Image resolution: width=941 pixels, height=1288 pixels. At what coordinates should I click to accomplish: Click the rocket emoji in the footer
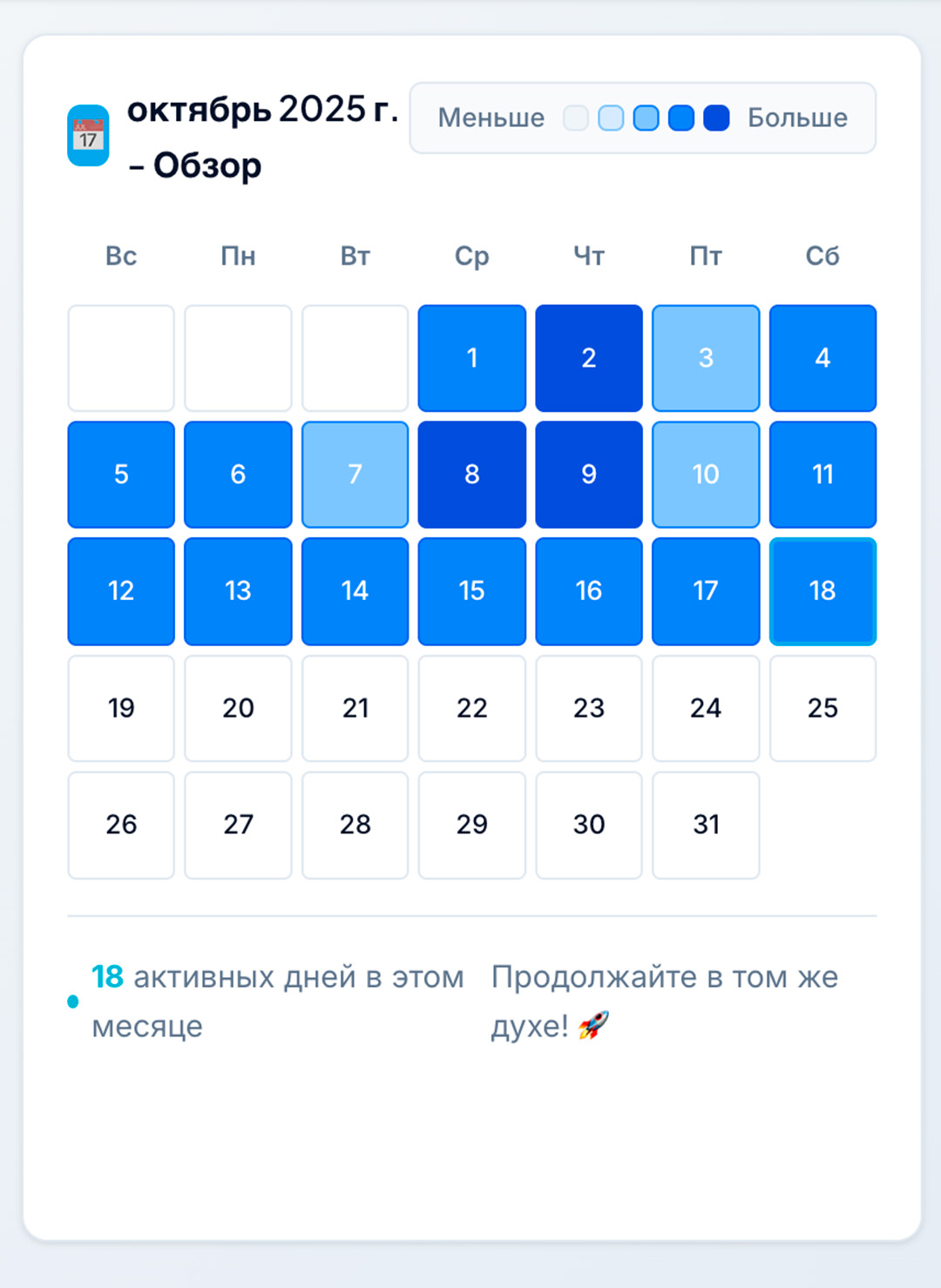593,1026
